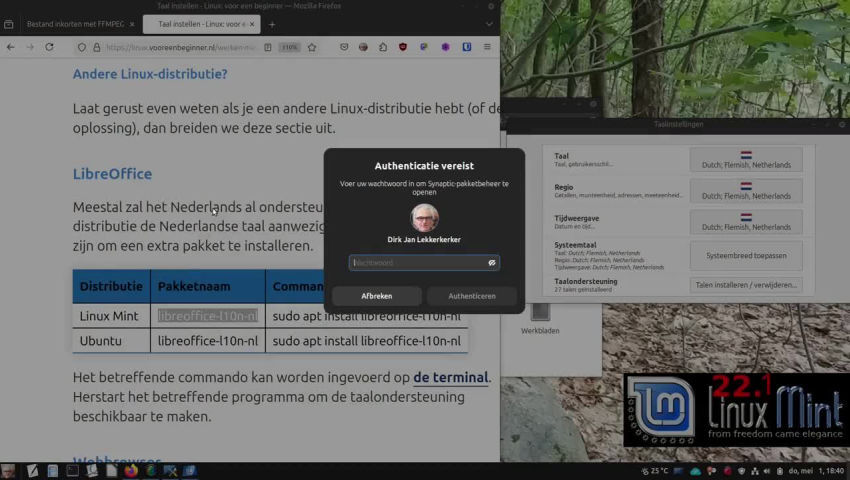
Task: Click 'sudo apt install libreoffice-l10n-nl' in the Ubuntu row
Action: click(366, 341)
